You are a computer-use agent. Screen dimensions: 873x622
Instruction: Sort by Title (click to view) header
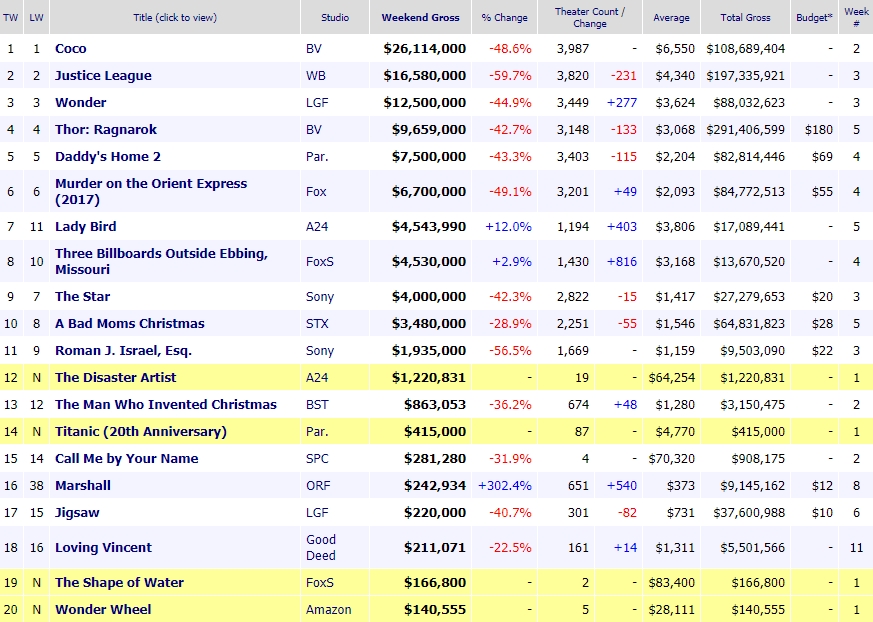click(x=175, y=17)
